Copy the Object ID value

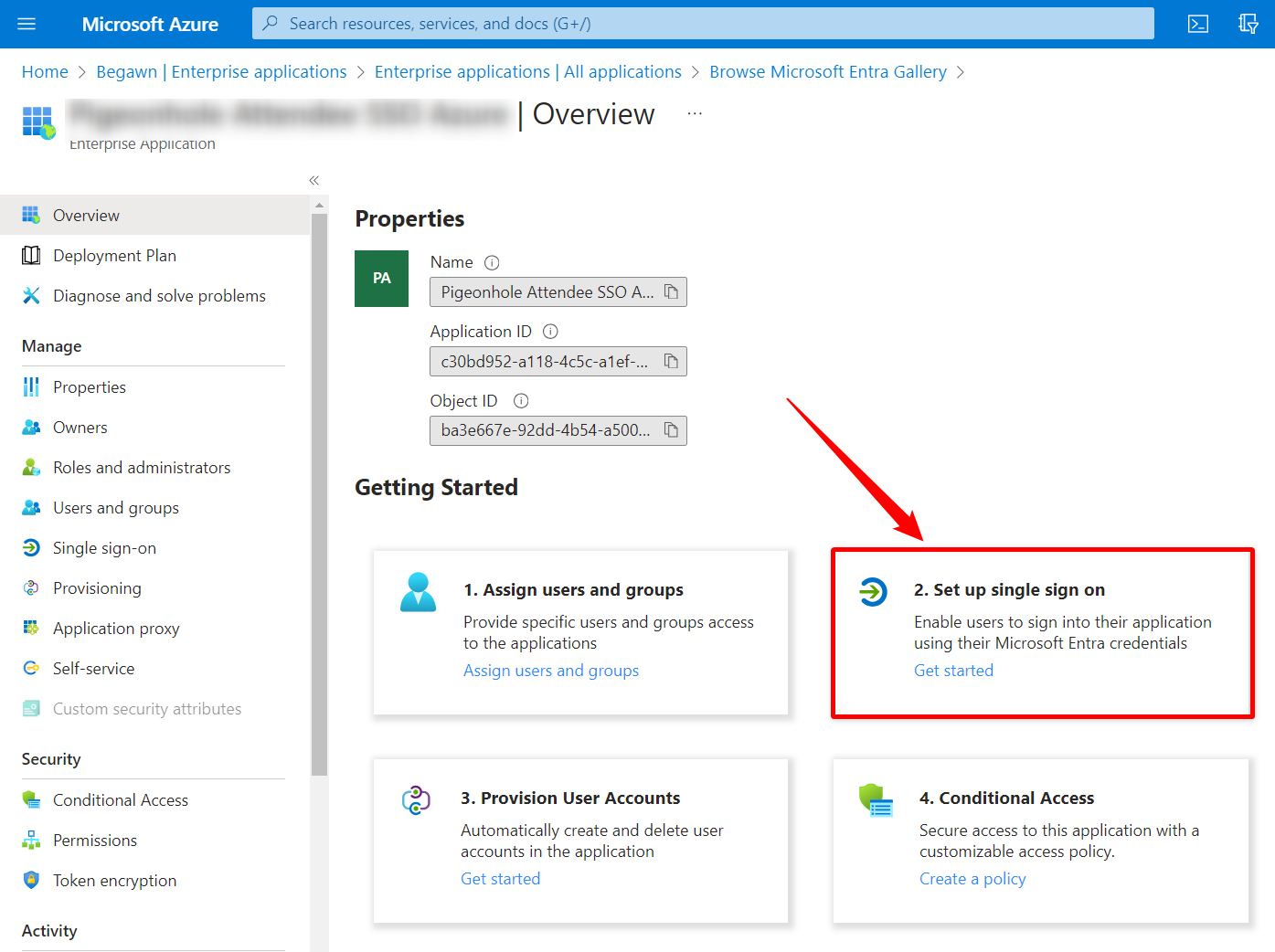tap(671, 429)
